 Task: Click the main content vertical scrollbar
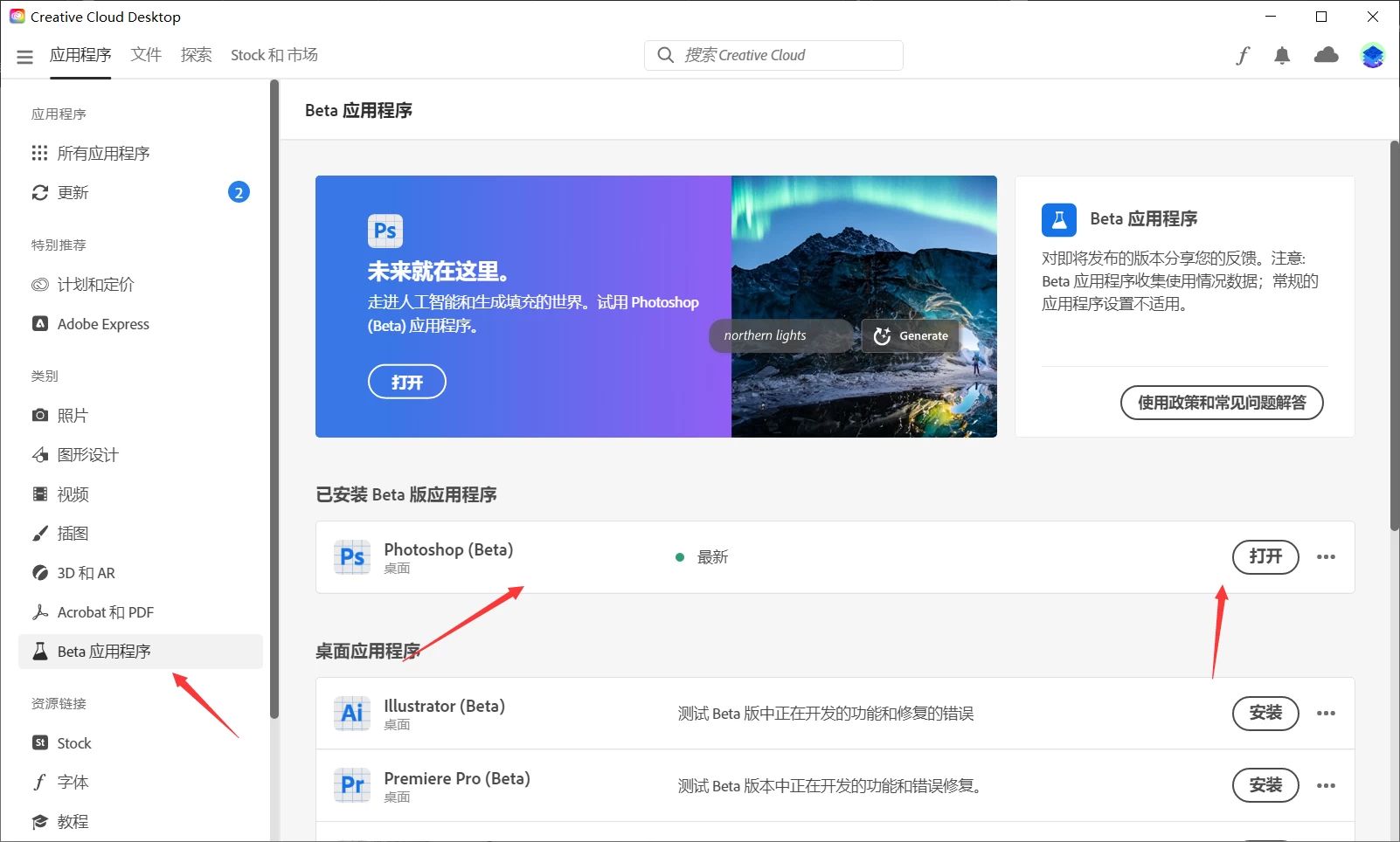1395,336
